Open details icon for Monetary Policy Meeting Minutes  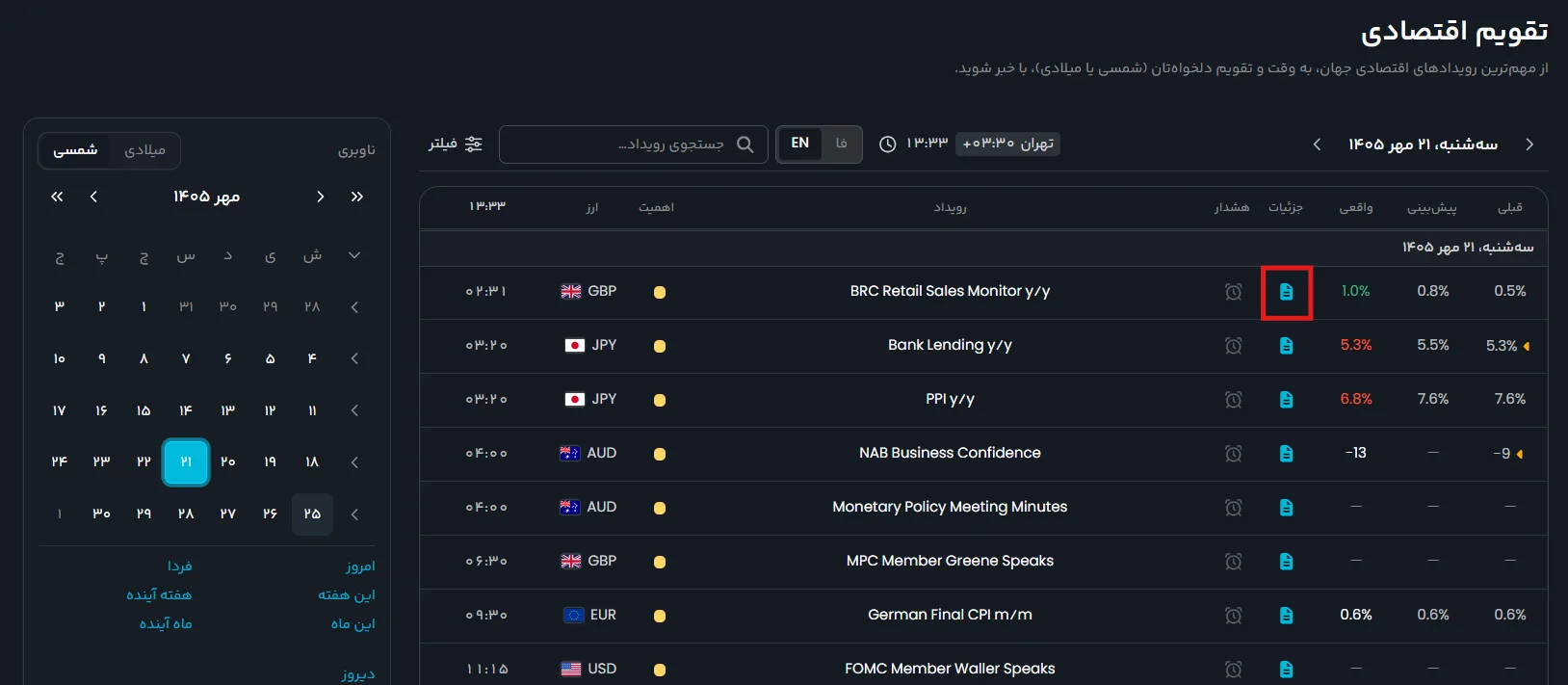point(1286,508)
